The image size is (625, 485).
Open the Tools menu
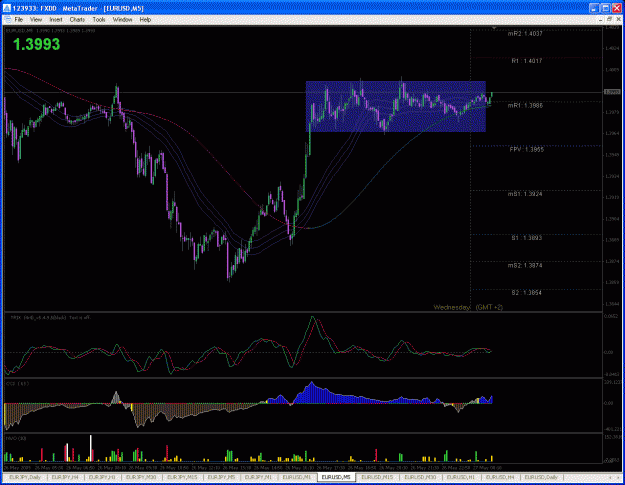click(99, 20)
